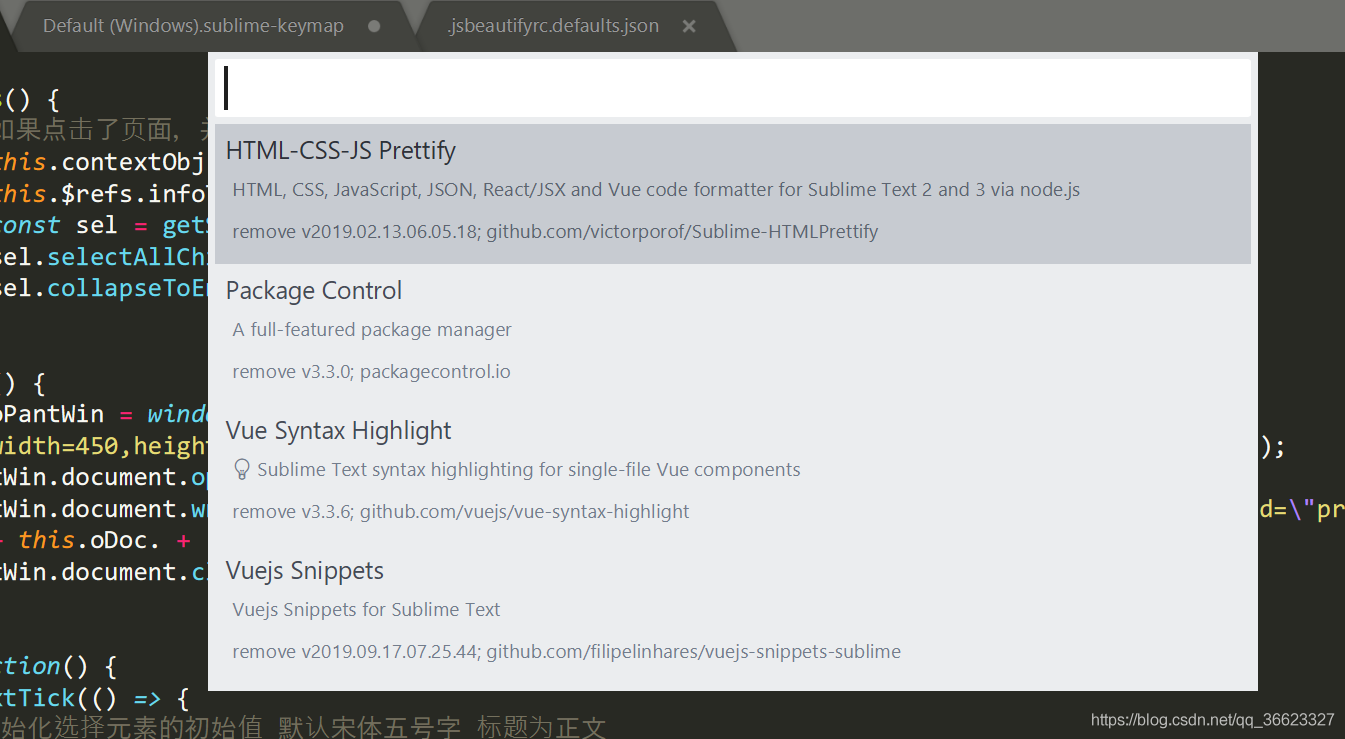
Task: Choose Package Control title in the list
Action: pyautogui.click(x=314, y=291)
